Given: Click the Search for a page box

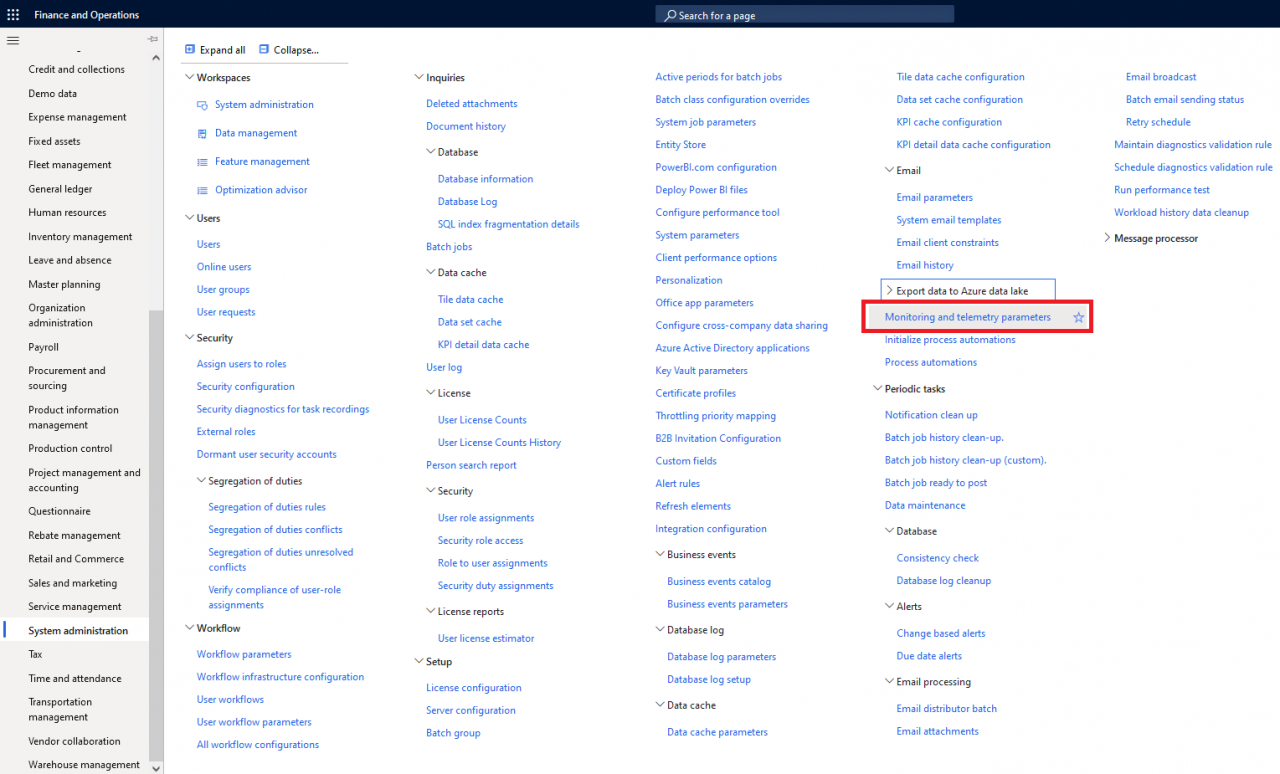Looking at the screenshot, I should 805,15.
